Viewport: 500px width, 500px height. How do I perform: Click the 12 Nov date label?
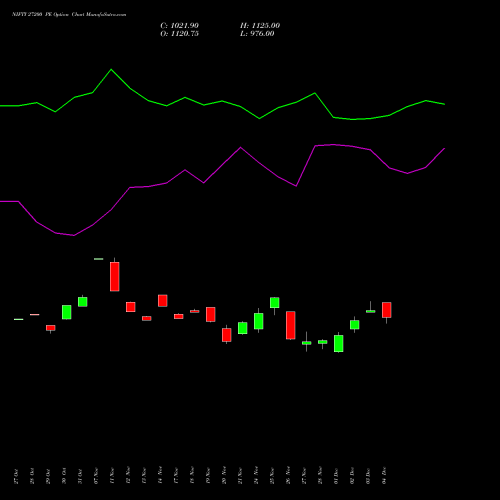tap(128, 476)
